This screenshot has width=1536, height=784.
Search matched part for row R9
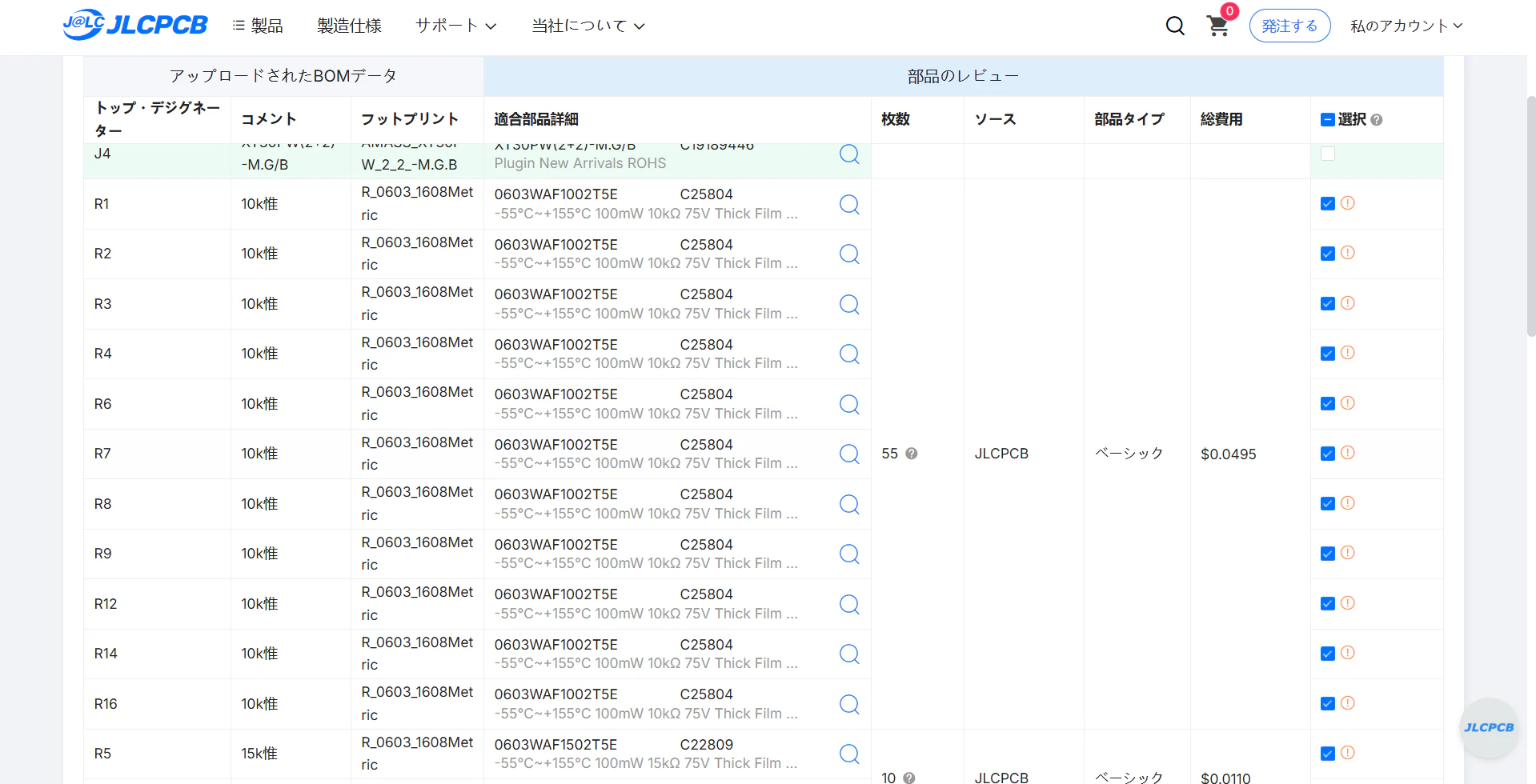click(x=849, y=554)
